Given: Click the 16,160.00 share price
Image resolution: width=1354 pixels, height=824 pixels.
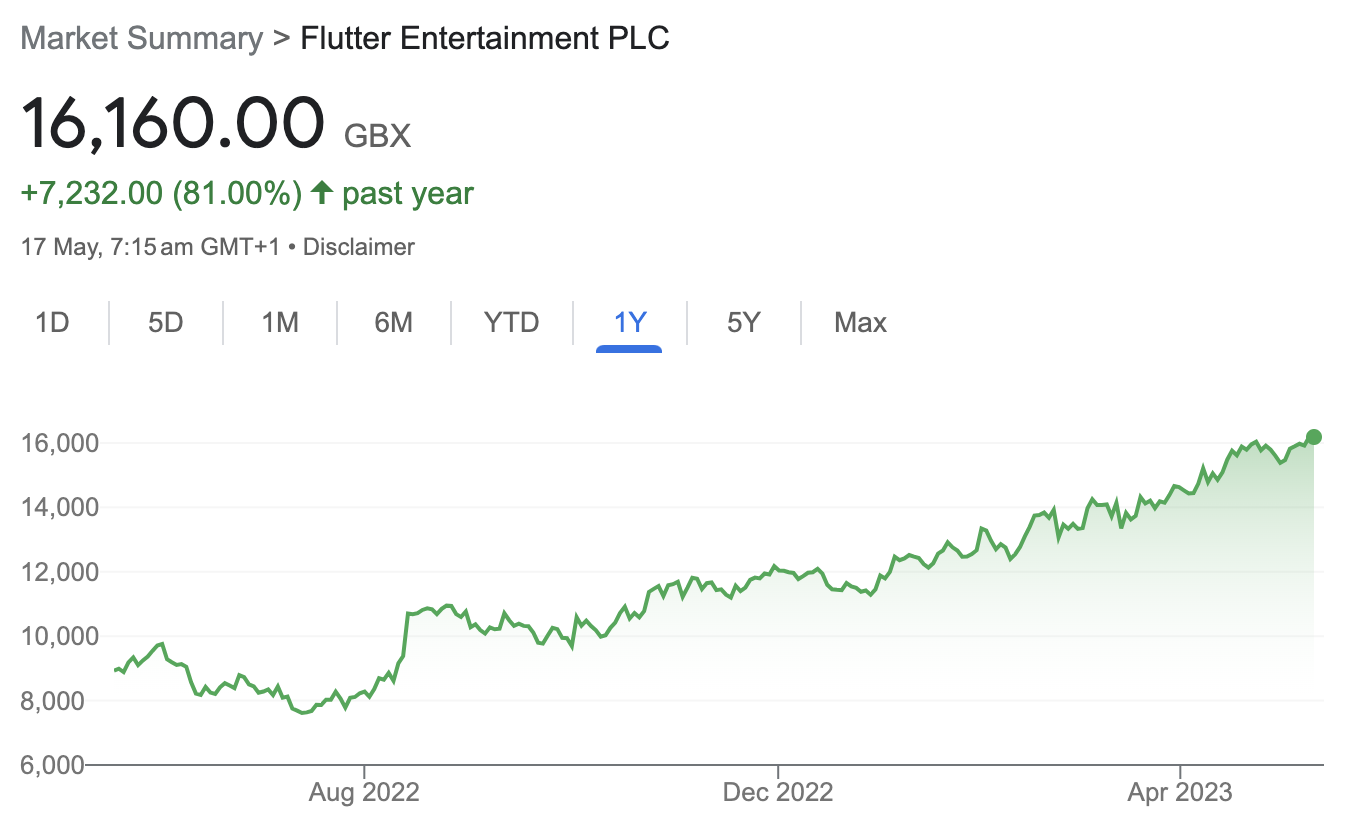Looking at the screenshot, I should [173, 124].
